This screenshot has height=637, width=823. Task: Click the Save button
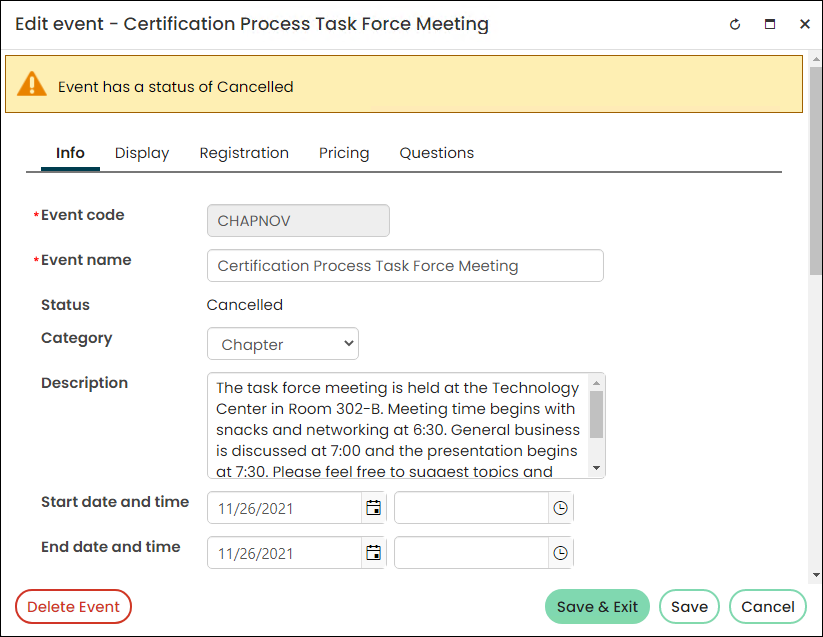click(x=689, y=607)
